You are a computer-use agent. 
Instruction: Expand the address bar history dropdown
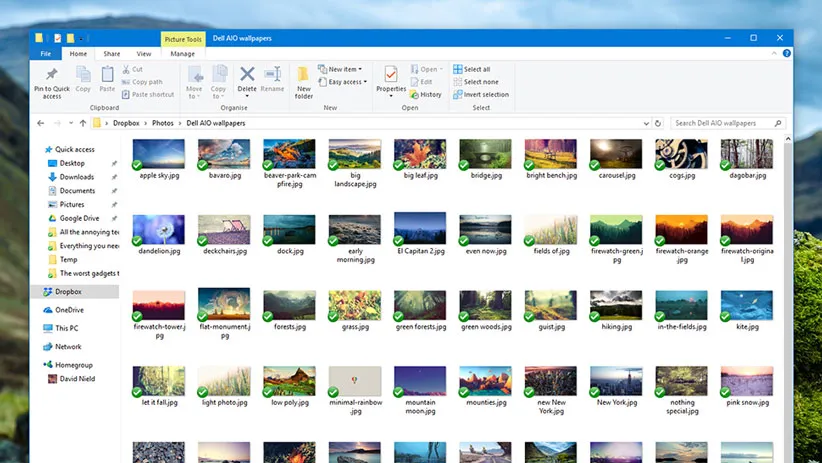(646, 123)
